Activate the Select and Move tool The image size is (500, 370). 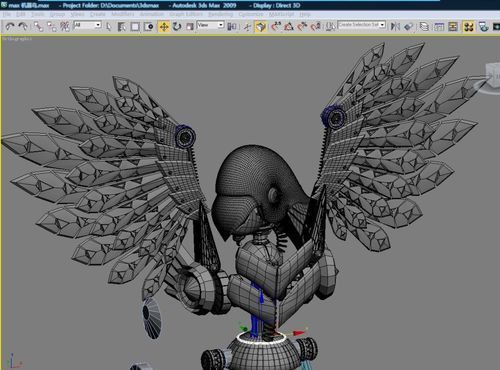[x=164, y=26]
